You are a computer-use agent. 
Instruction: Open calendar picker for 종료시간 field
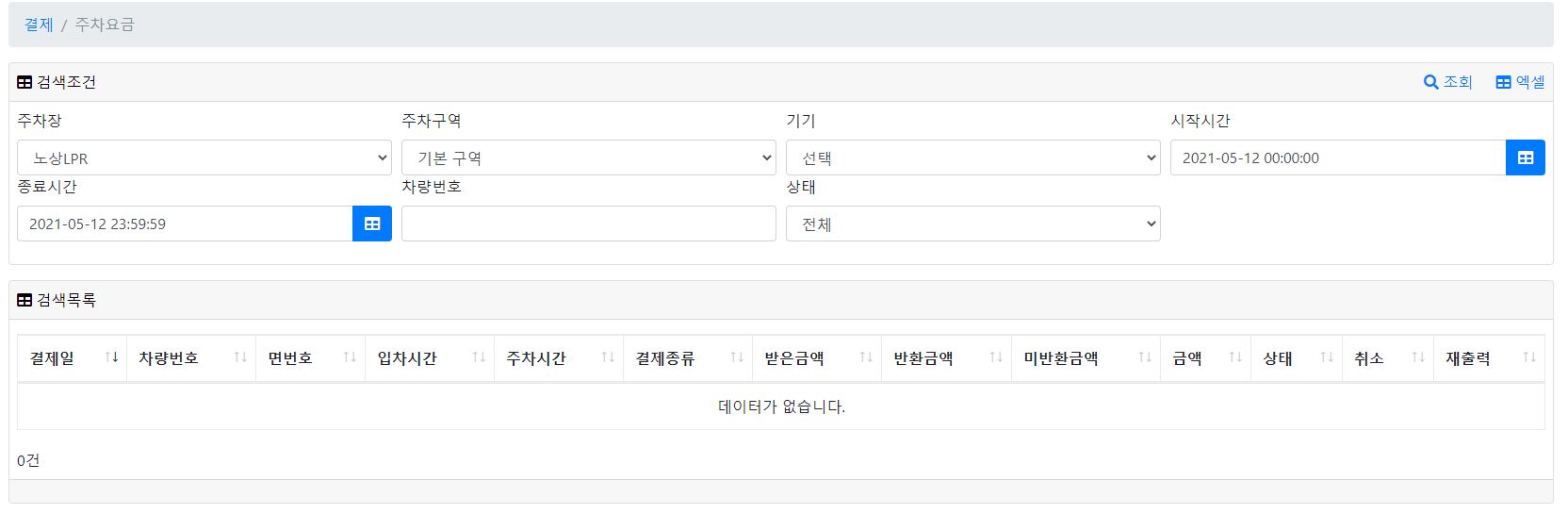[x=372, y=224]
